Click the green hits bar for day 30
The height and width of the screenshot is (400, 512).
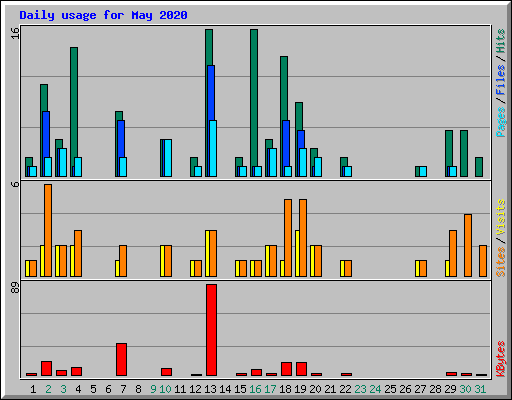464,153
